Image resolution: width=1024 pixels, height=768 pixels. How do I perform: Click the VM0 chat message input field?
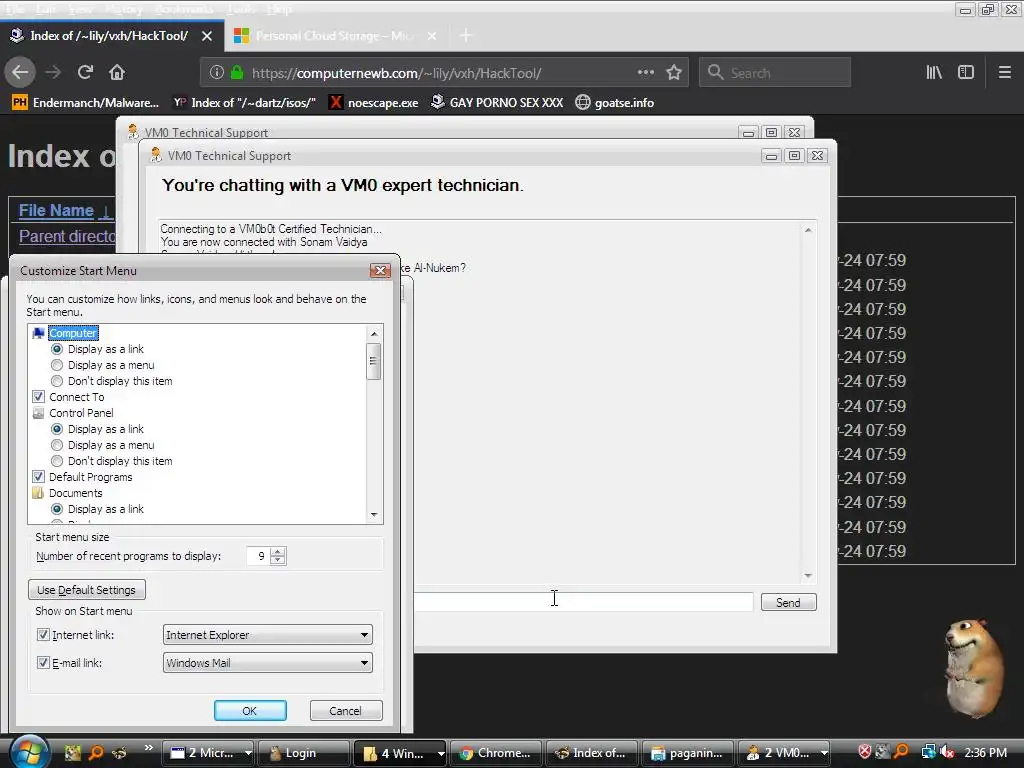583,602
